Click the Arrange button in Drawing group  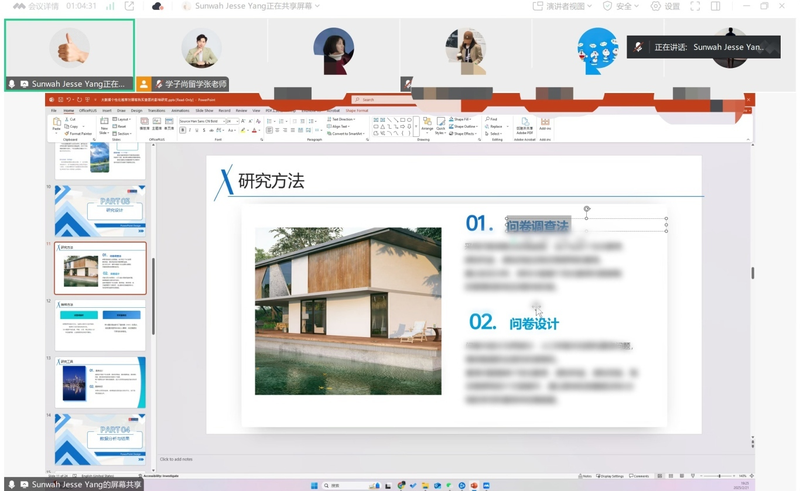coord(427,126)
